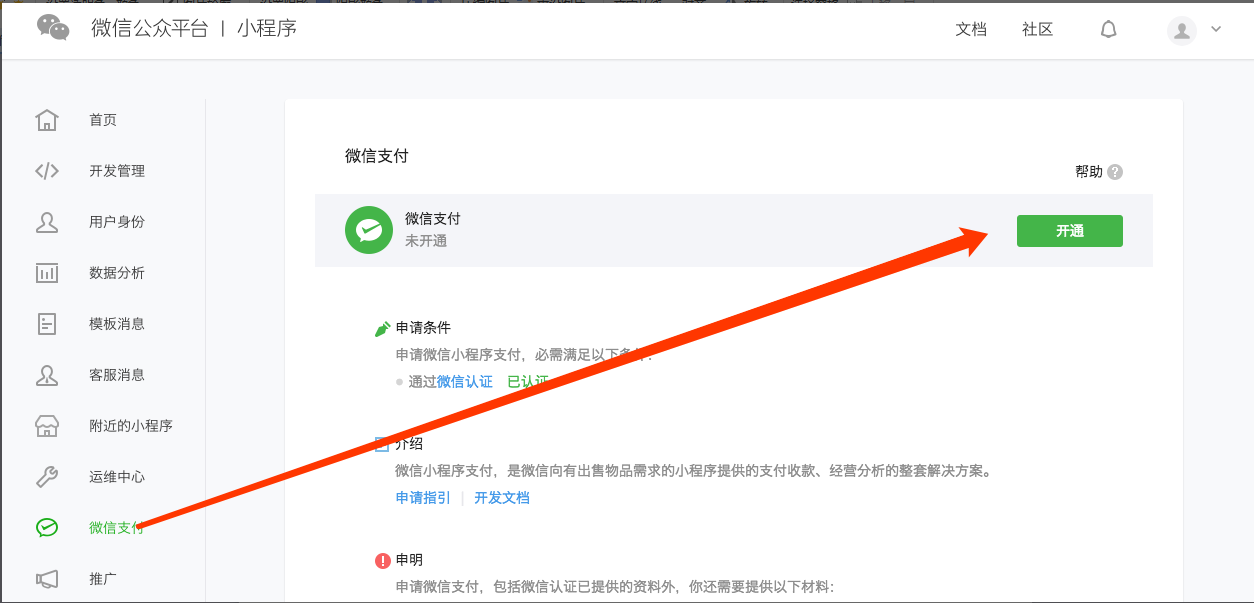Click the 帮助 question mark icon
Screen dimensions: 1254x603
click(x=1115, y=172)
